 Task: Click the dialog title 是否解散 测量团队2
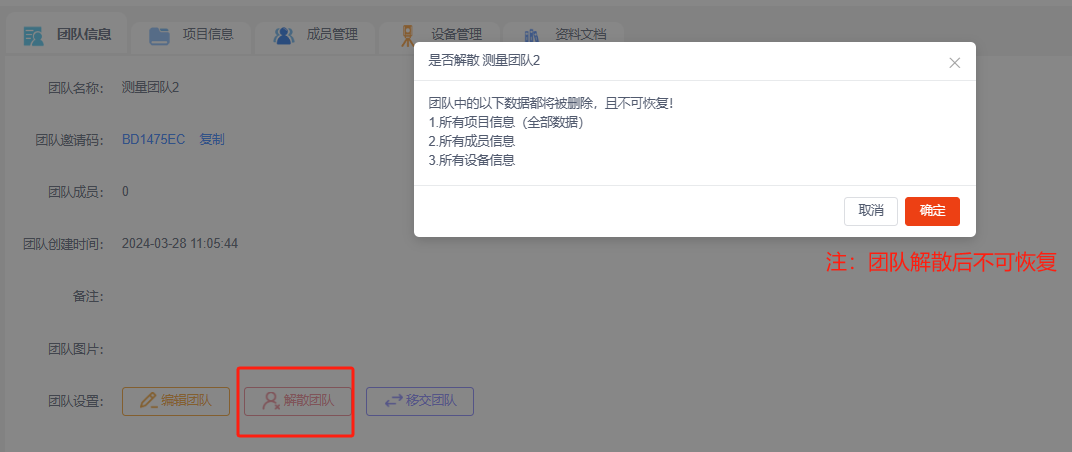tap(484, 61)
